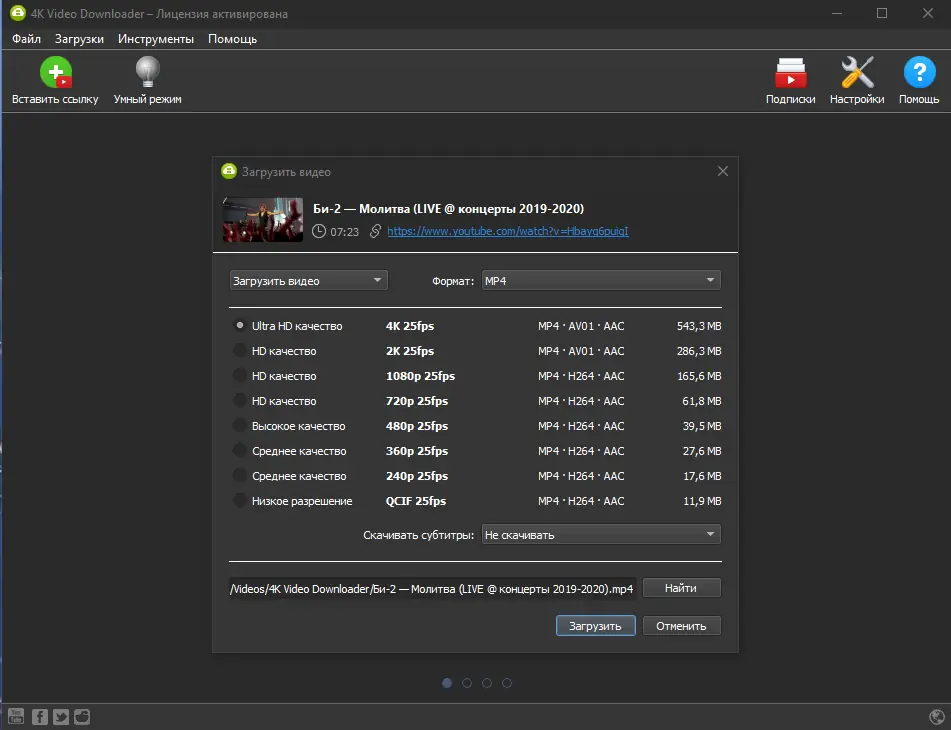Screen dimensions: 951x730
Task: Click the YouTube icon in bottom bar
Action: pos(16,717)
